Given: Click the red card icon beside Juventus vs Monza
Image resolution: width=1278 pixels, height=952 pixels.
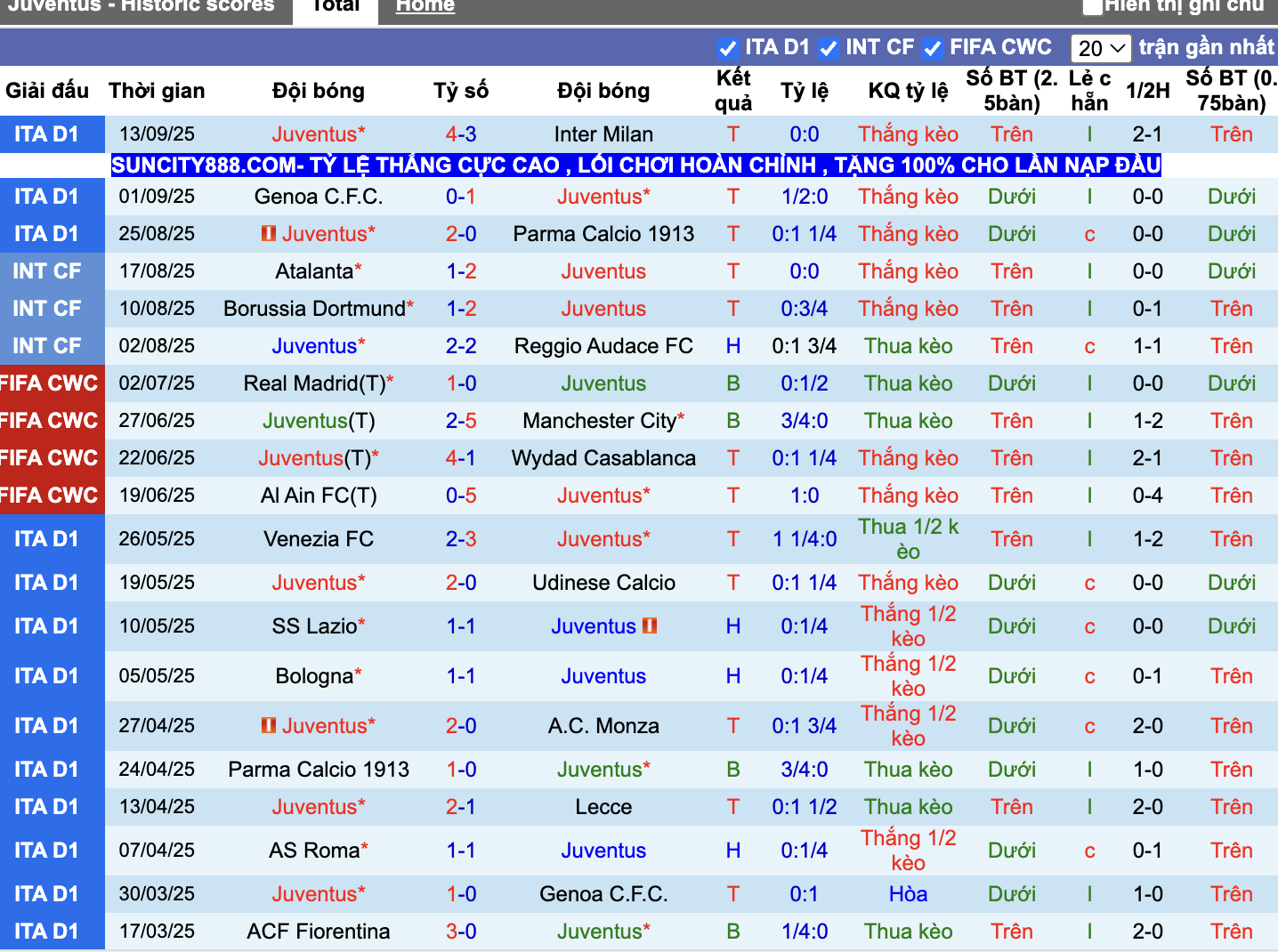Looking at the screenshot, I should point(268,725).
